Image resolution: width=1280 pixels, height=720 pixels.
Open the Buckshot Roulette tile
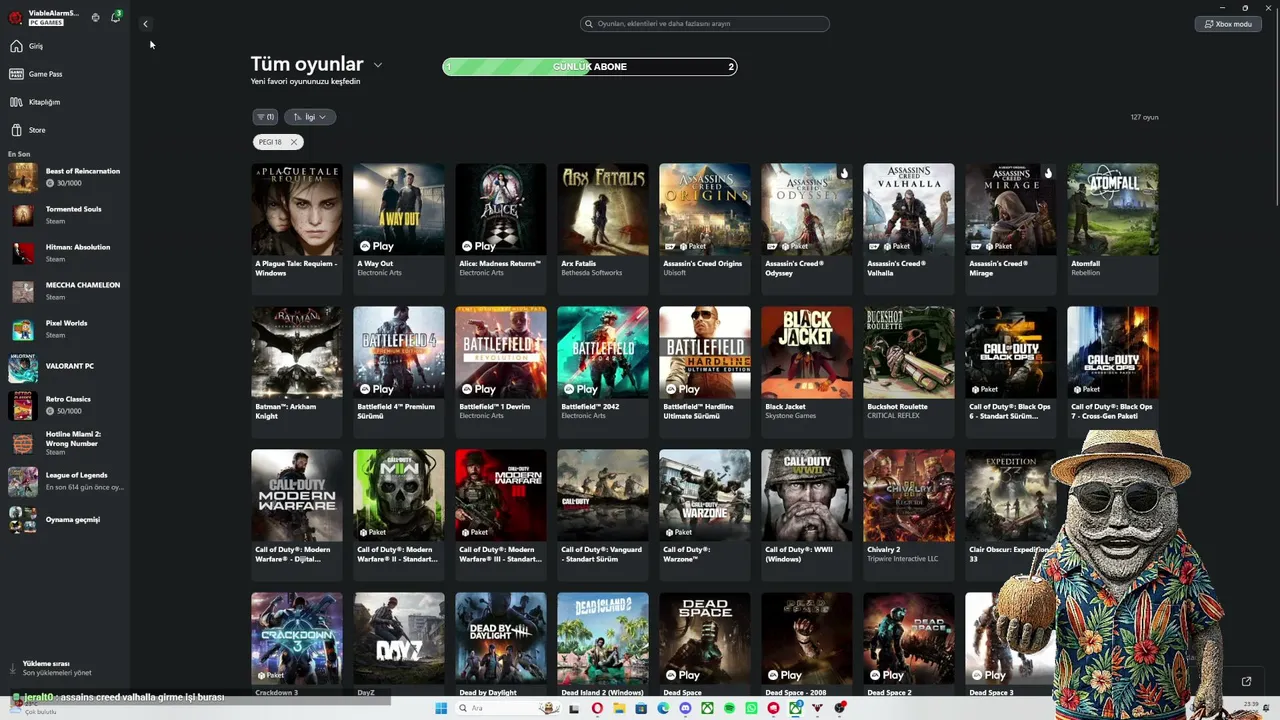909,372
